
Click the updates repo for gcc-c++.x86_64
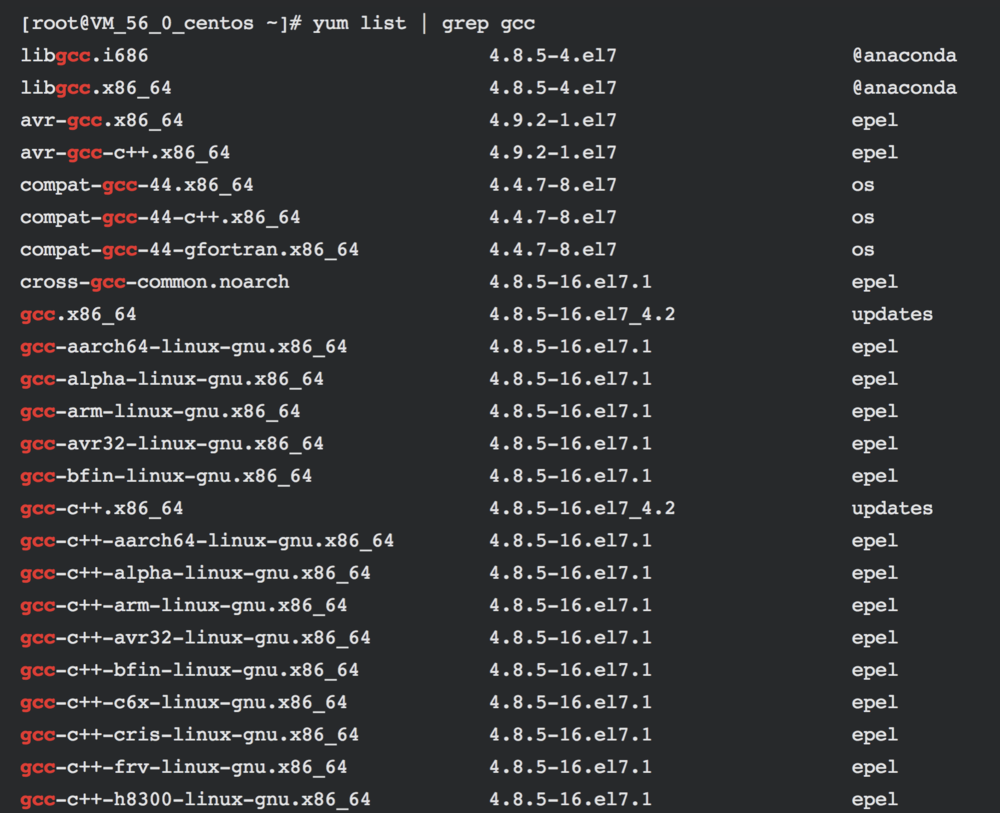click(x=892, y=508)
